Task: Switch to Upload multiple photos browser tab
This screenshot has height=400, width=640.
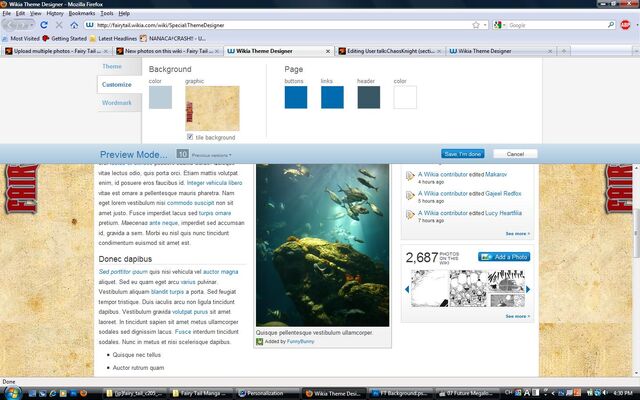Action: tap(57, 51)
